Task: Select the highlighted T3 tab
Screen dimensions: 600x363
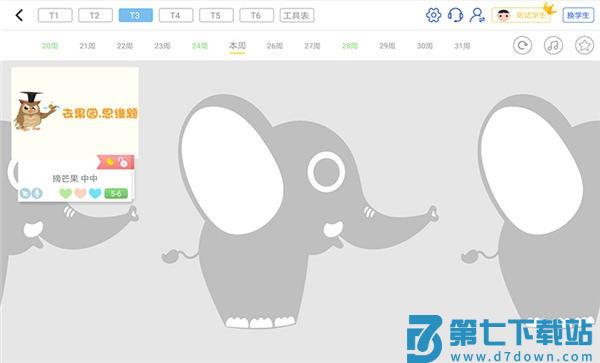Action: click(x=135, y=15)
